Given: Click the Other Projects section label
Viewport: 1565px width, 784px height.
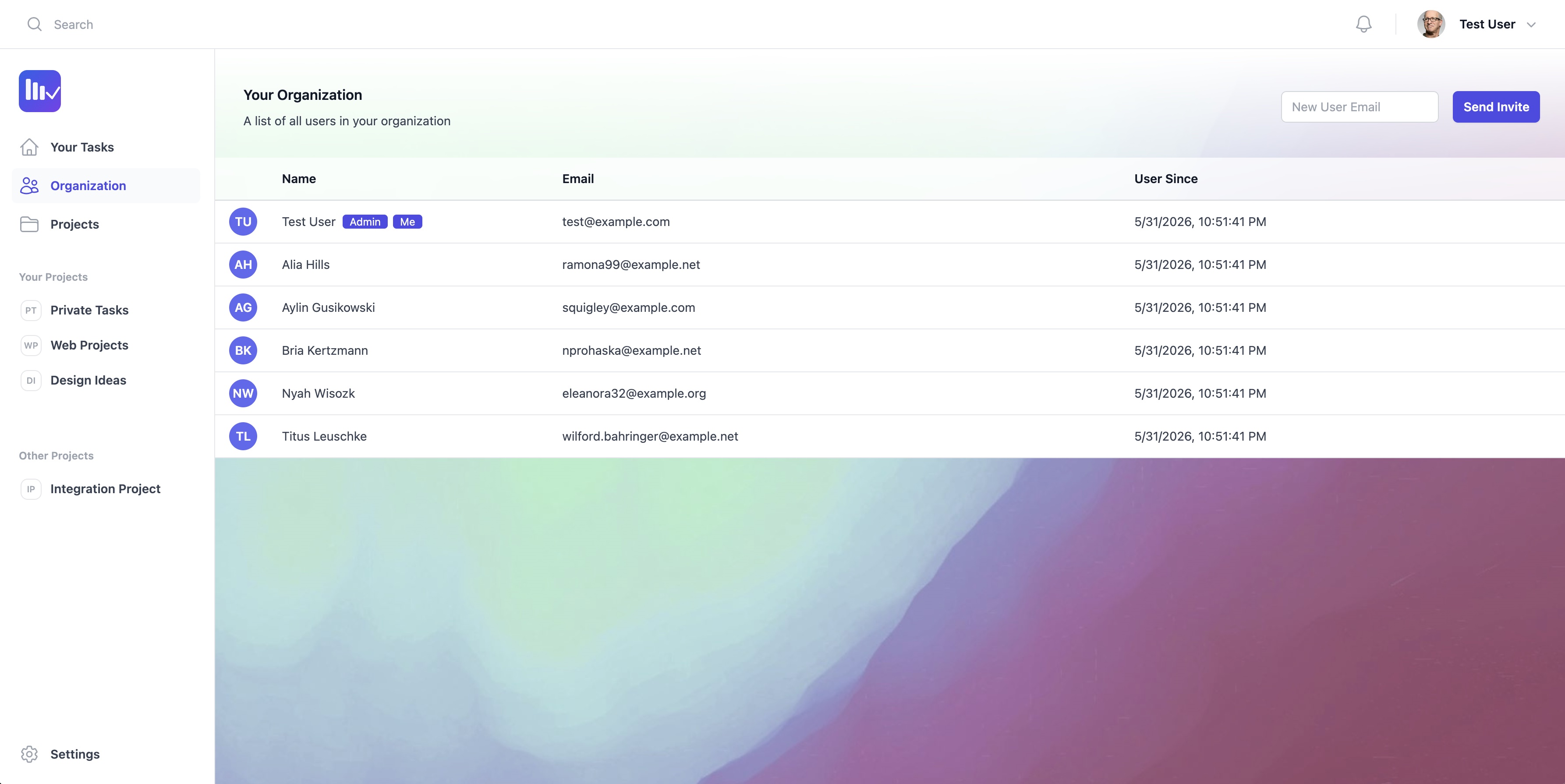Looking at the screenshot, I should 56,456.
